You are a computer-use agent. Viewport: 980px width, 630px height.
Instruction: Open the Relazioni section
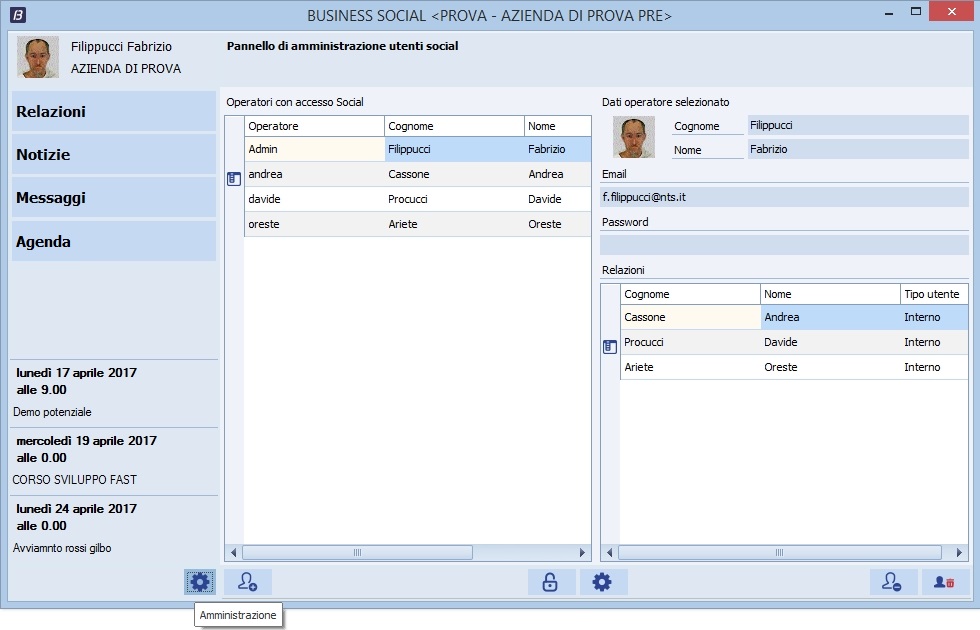(x=114, y=112)
